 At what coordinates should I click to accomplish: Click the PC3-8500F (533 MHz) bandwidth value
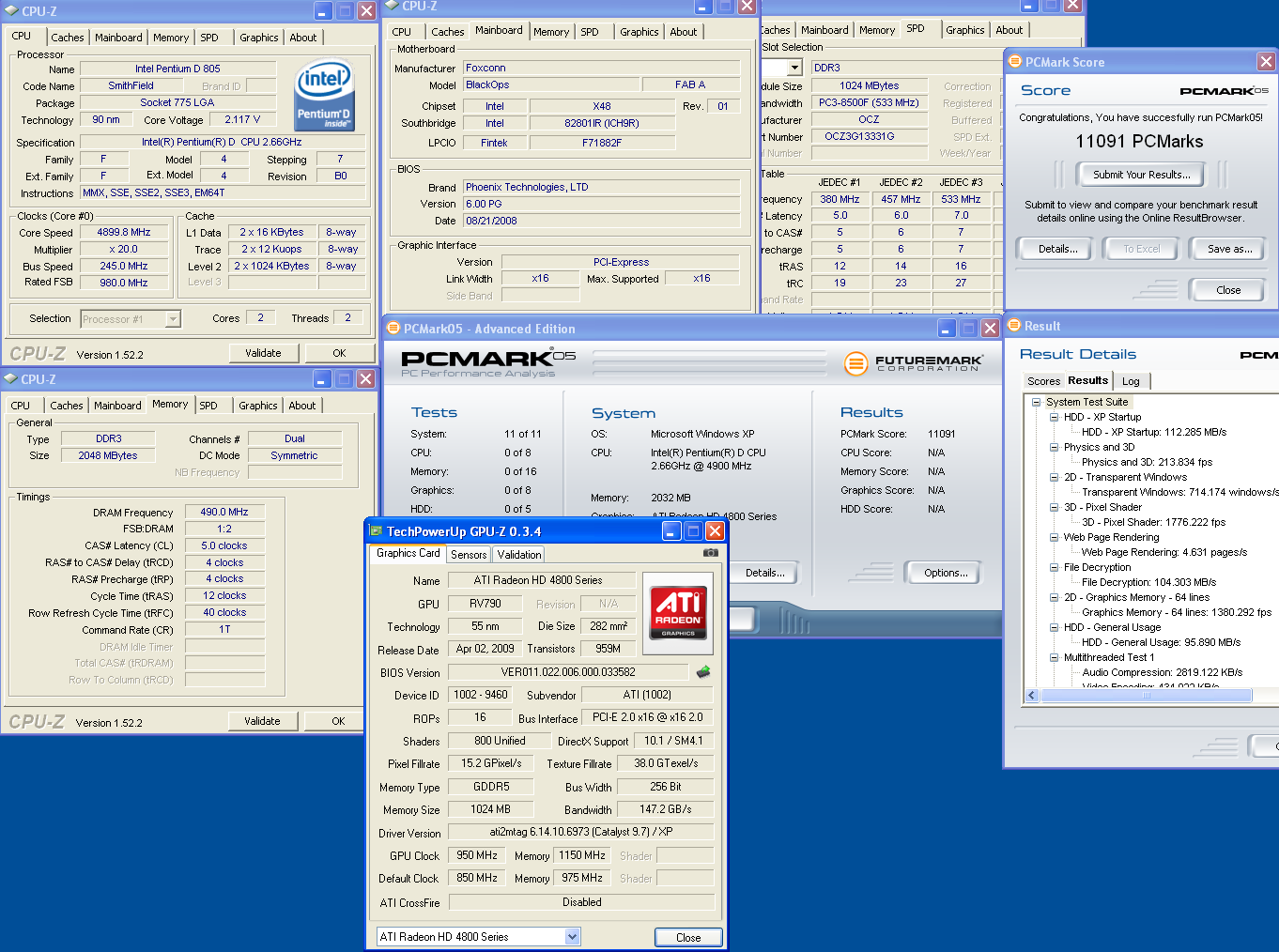click(x=869, y=102)
